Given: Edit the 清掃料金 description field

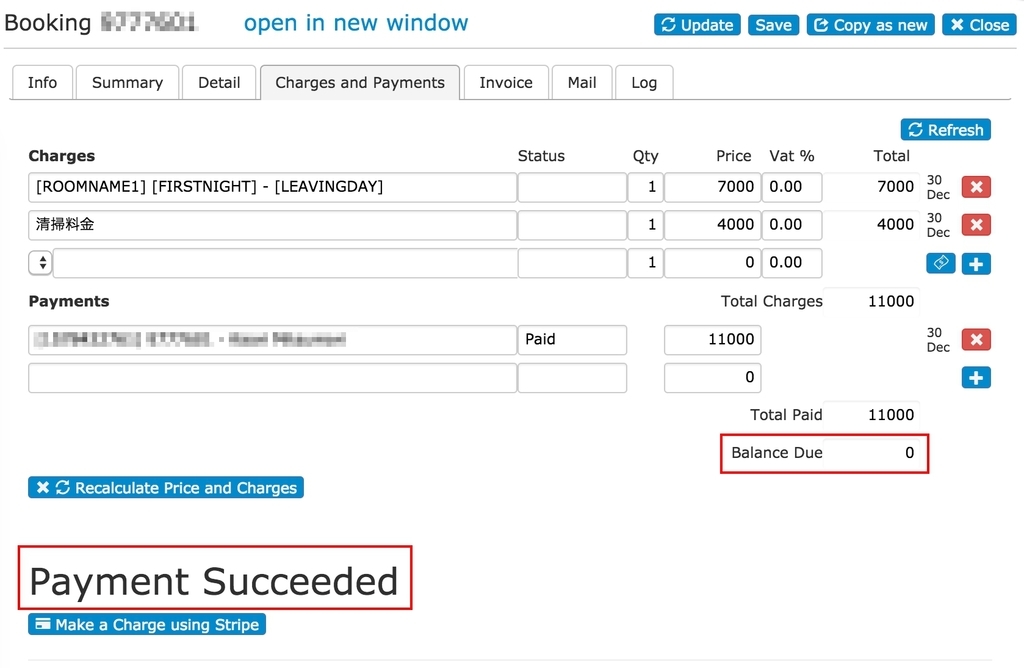Looking at the screenshot, I should (272, 225).
